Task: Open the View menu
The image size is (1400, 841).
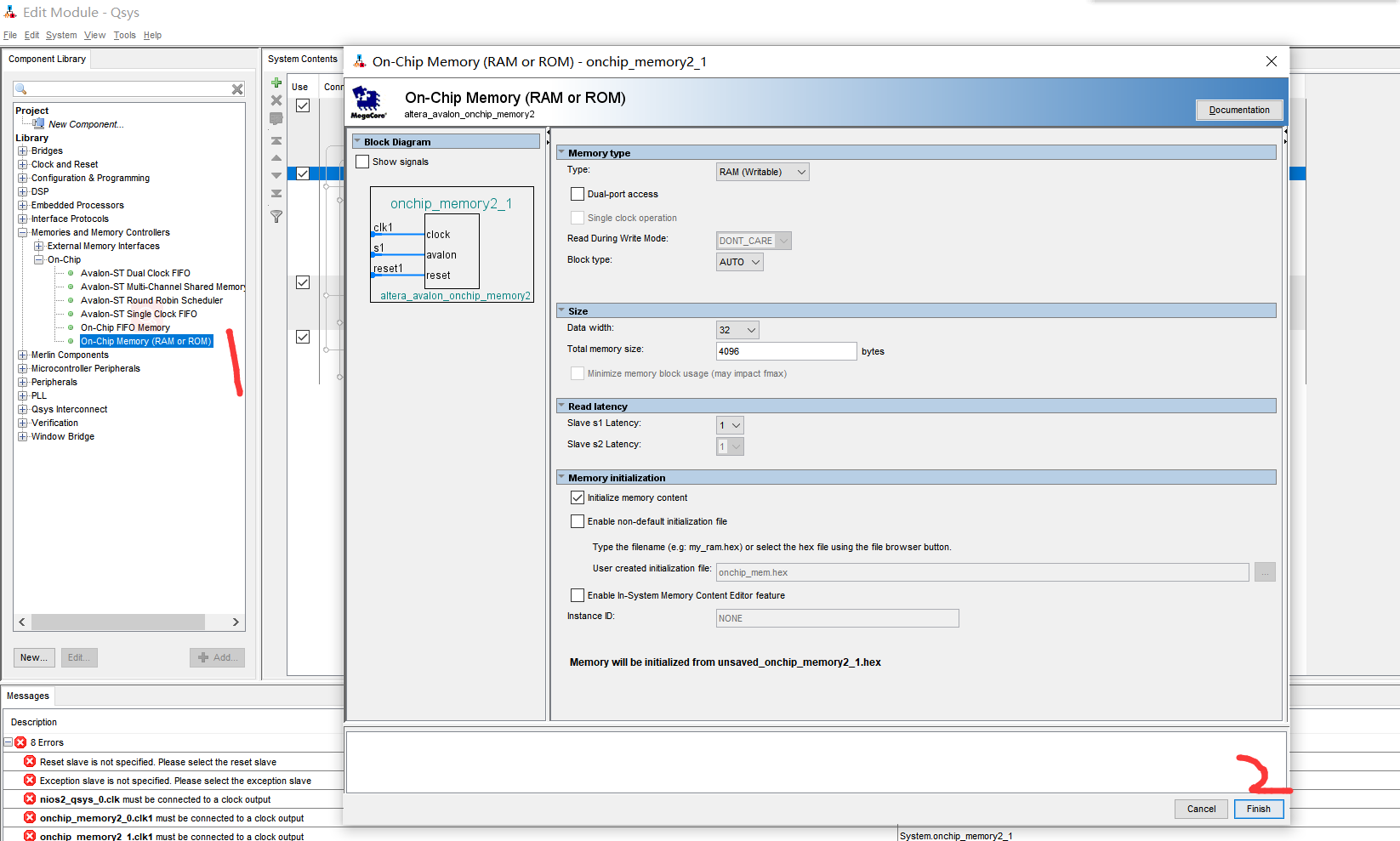Action: pyautogui.click(x=94, y=35)
